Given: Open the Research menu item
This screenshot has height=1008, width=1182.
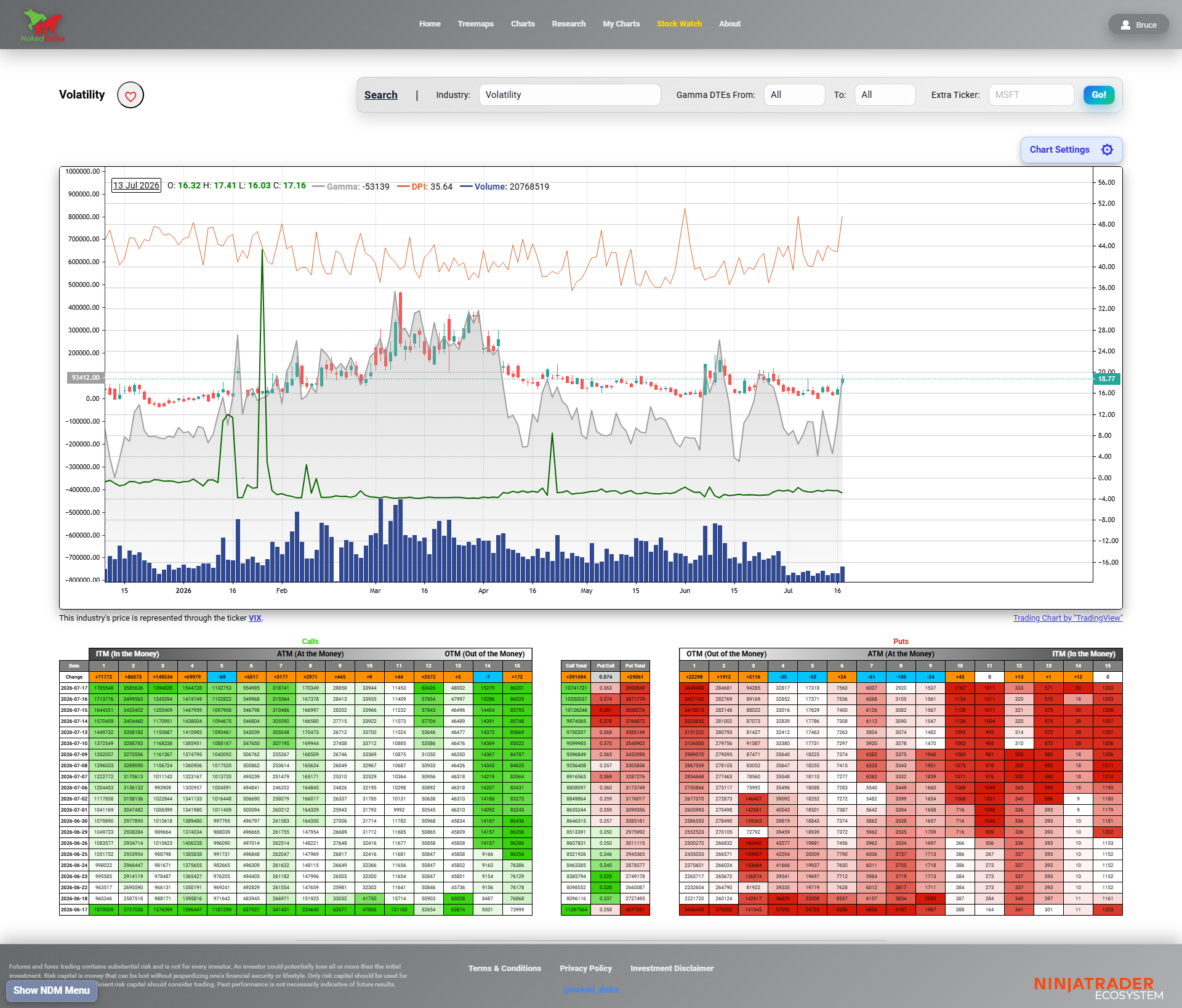Looking at the screenshot, I should (569, 24).
